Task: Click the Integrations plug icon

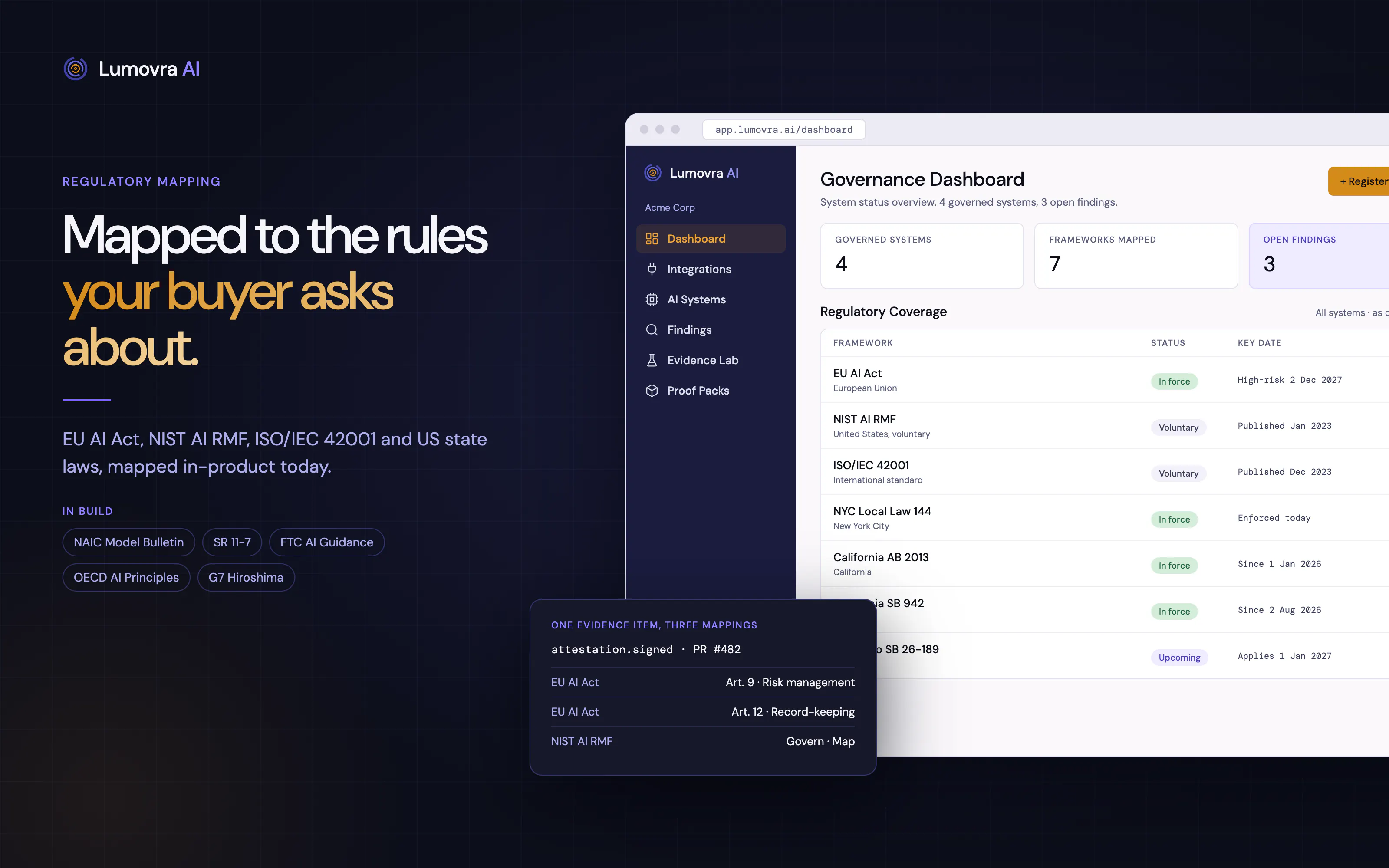Action: coord(652,269)
